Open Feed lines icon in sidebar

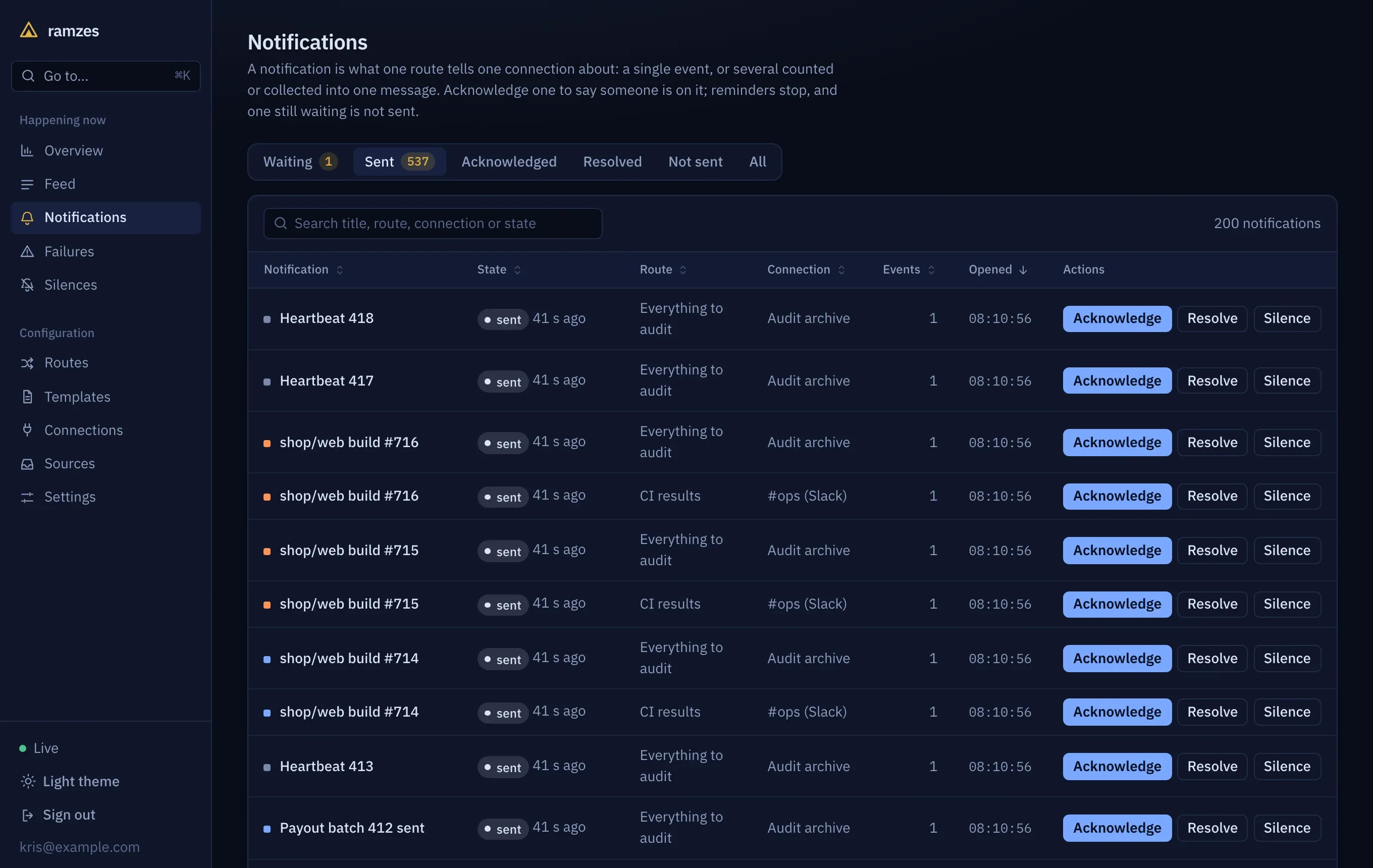point(27,184)
